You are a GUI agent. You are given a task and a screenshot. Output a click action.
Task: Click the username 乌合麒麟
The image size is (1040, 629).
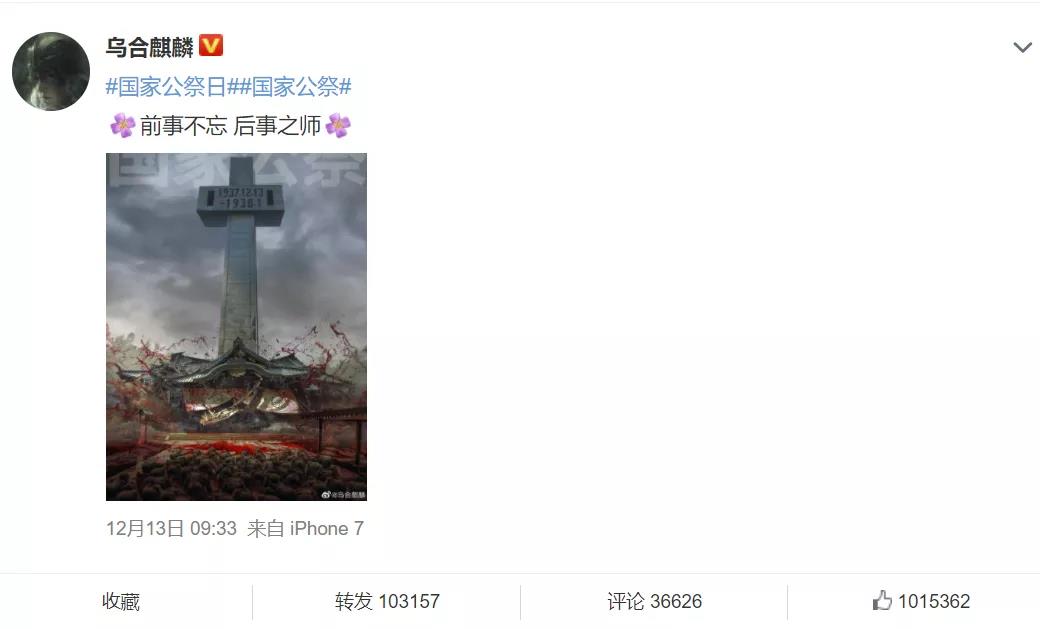click(150, 46)
